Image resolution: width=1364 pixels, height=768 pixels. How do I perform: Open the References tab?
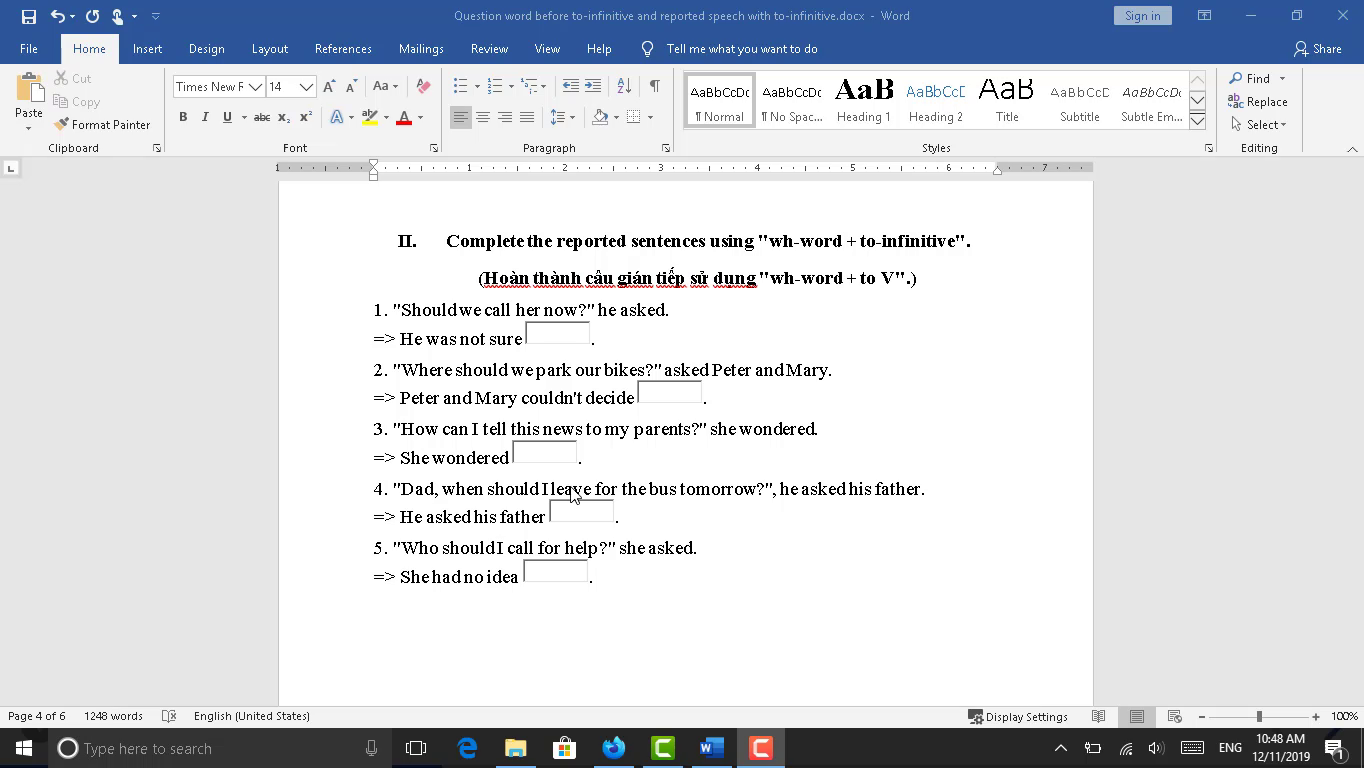[343, 49]
